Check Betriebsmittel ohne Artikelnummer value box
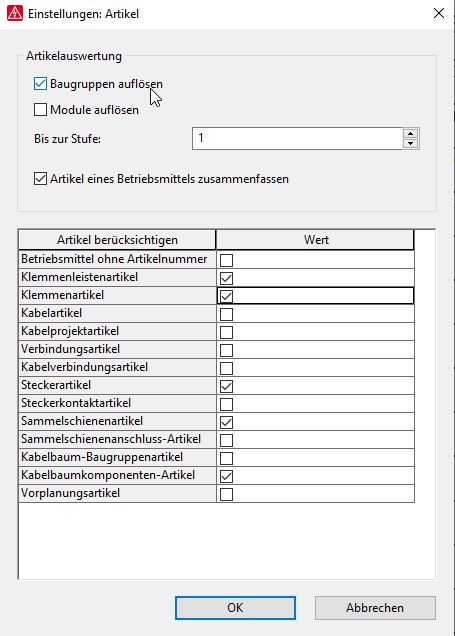455x636 pixels. (x=226, y=260)
